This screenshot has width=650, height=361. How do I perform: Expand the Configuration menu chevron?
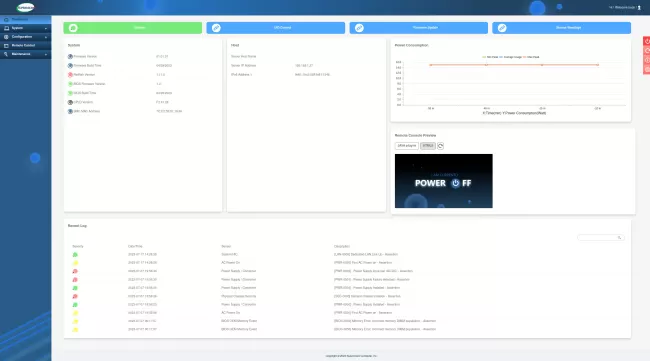[x=46, y=37]
